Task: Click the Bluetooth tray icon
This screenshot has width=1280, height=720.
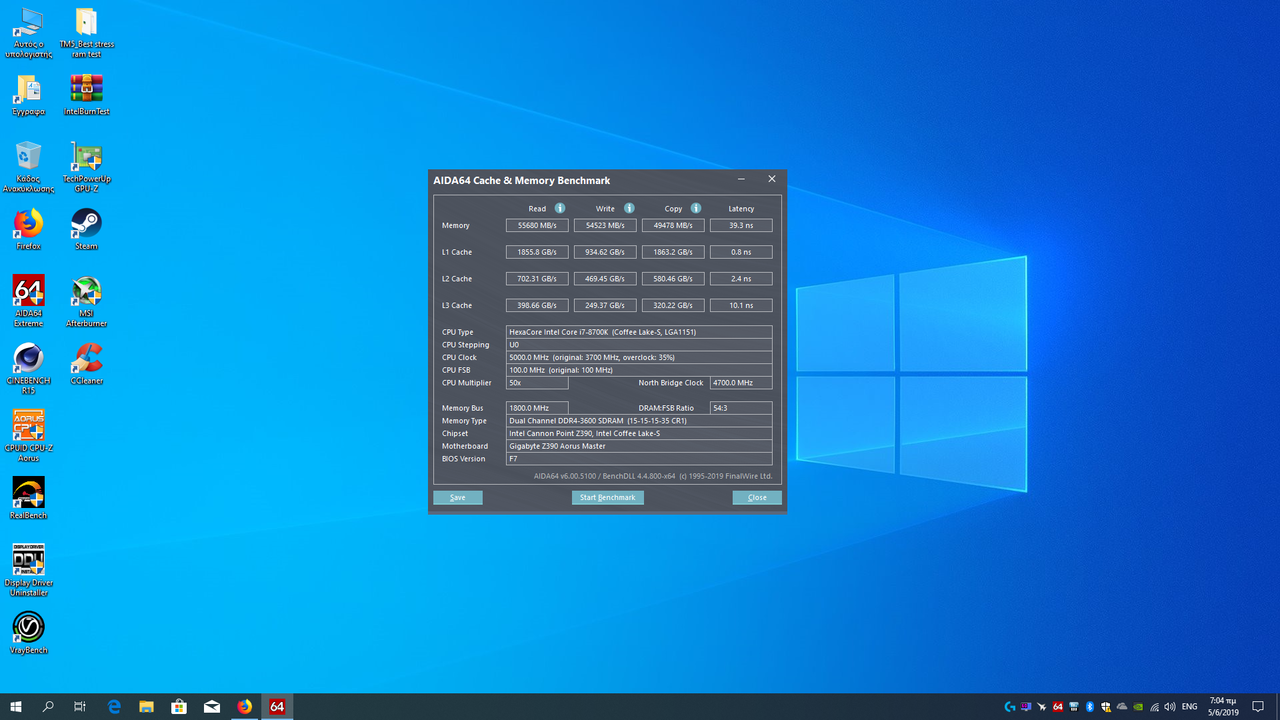Action: point(1090,707)
